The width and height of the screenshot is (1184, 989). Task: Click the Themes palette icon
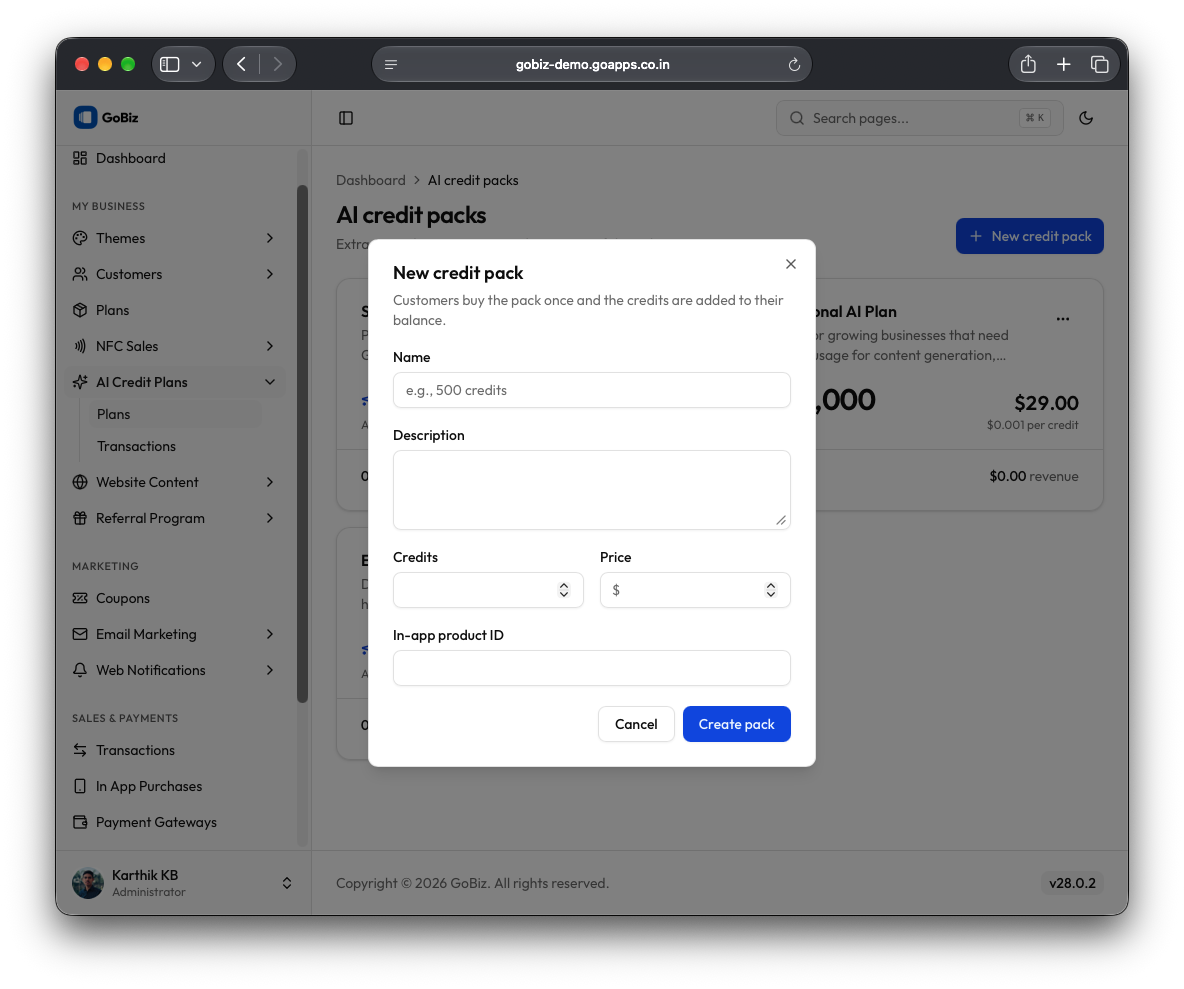click(79, 238)
